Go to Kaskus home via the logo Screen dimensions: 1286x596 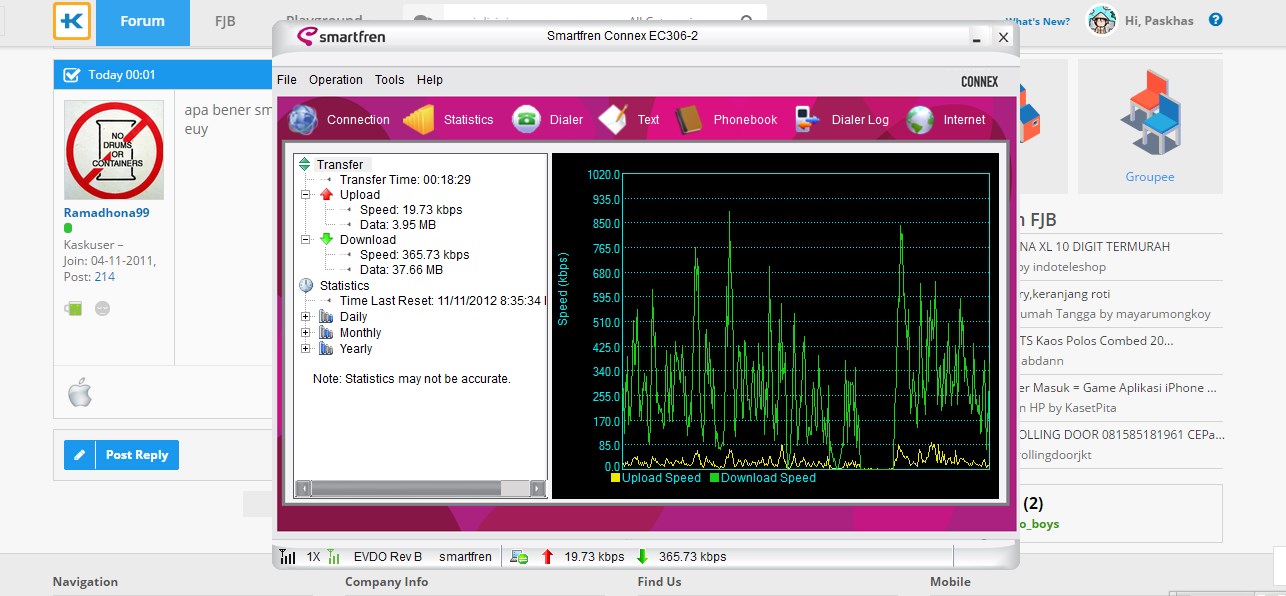point(72,21)
